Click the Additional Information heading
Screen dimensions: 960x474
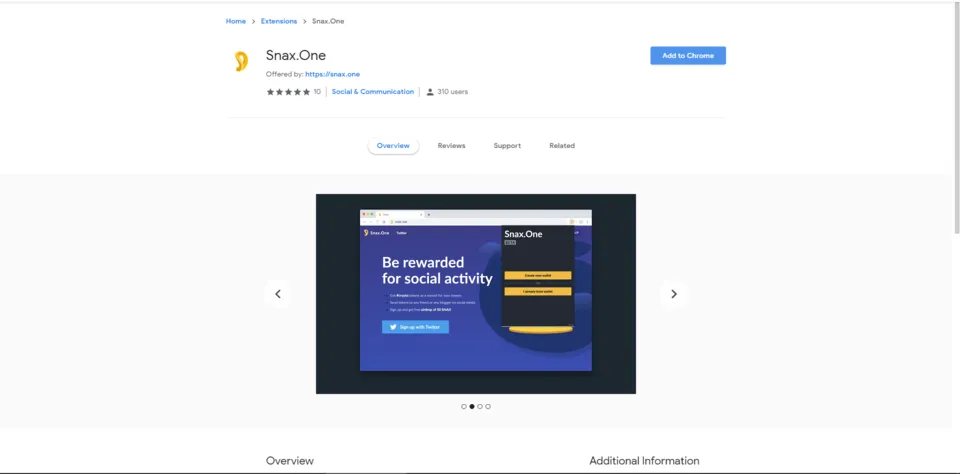pos(644,461)
